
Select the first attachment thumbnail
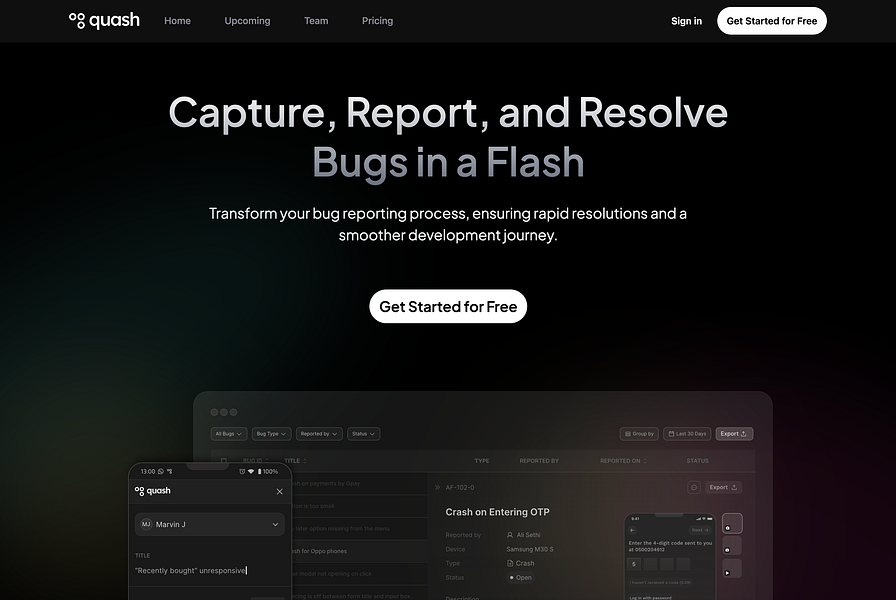coord(732,523)
